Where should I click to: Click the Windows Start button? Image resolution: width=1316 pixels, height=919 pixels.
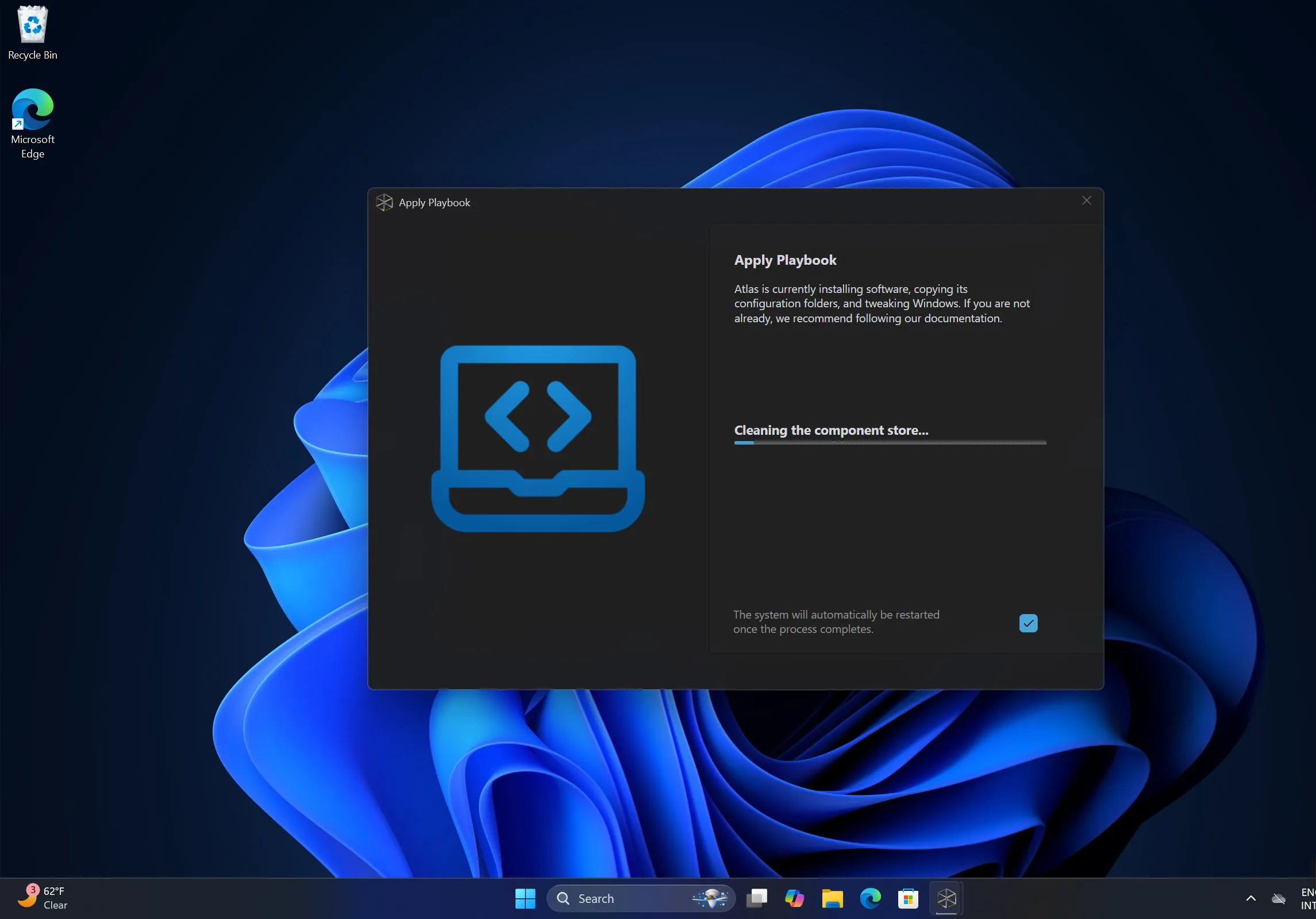525,898
